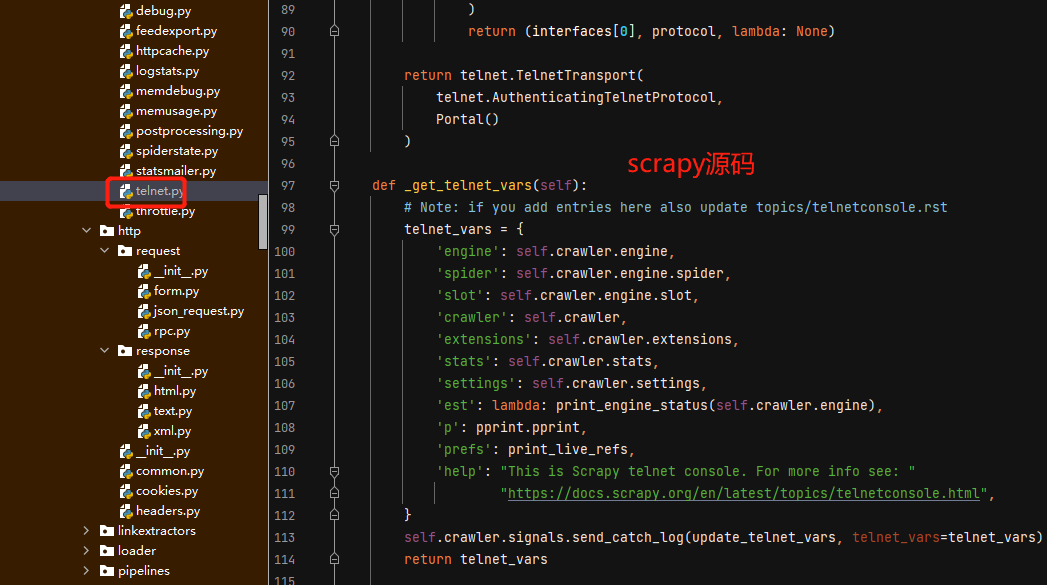Click the rpc.py file icon
This screenshot has height=585, width=1047.
tap(144, 332)
